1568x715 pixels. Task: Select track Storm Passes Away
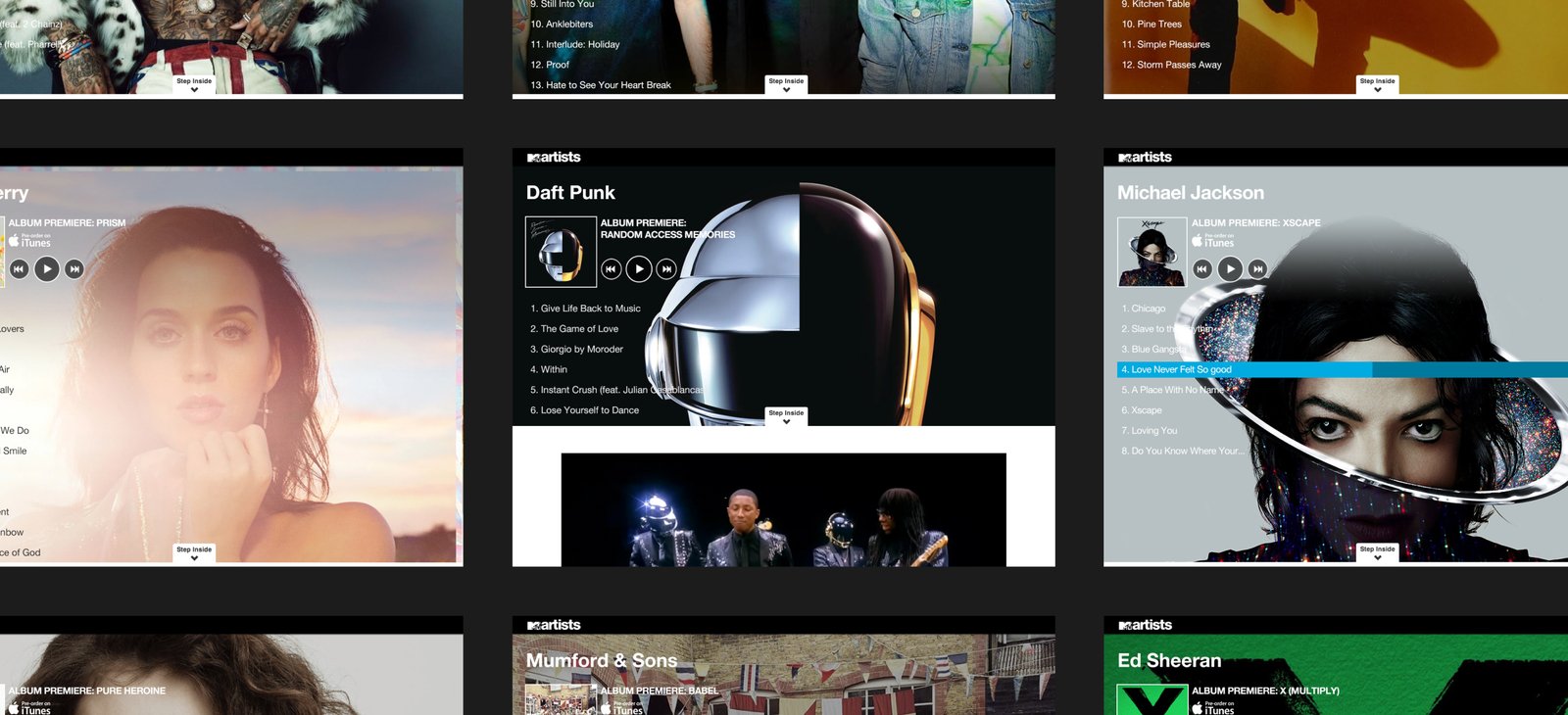point(1172,65)
